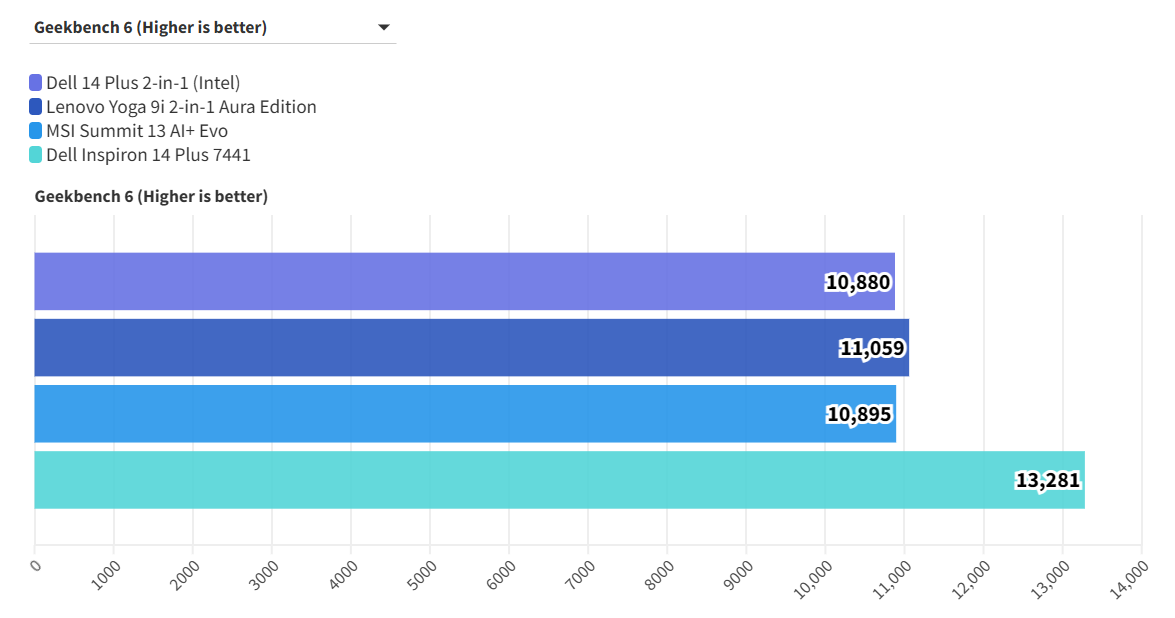Click the dropdown arrow beside Geekbench 6
This screenshot has width=1175, height=618.
coord(384,28)
